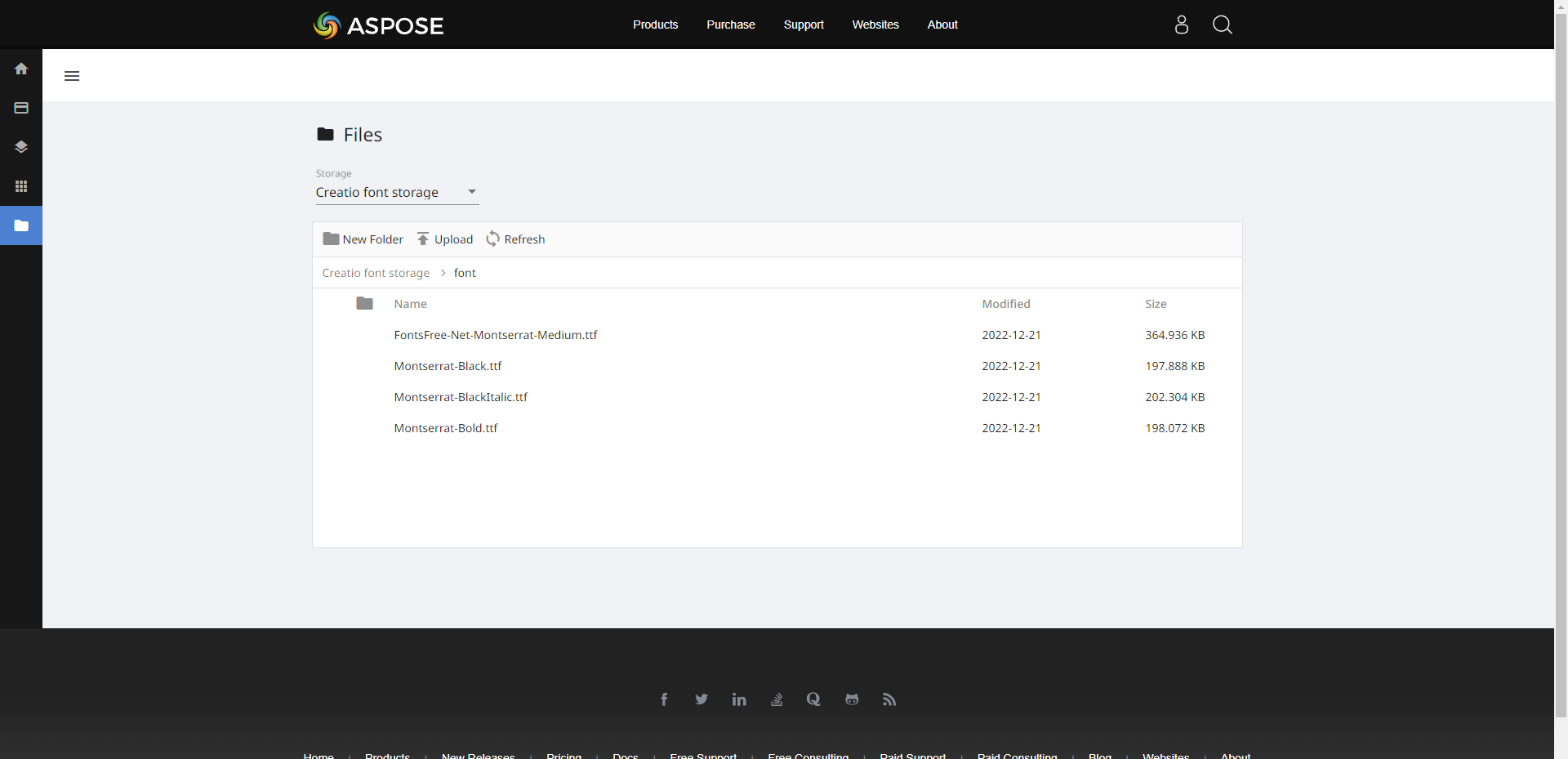Click Creatio font storage in the breadcrumb
Image resolution: width=1568 pixels, height=759 pixels.
coord(376,272)
